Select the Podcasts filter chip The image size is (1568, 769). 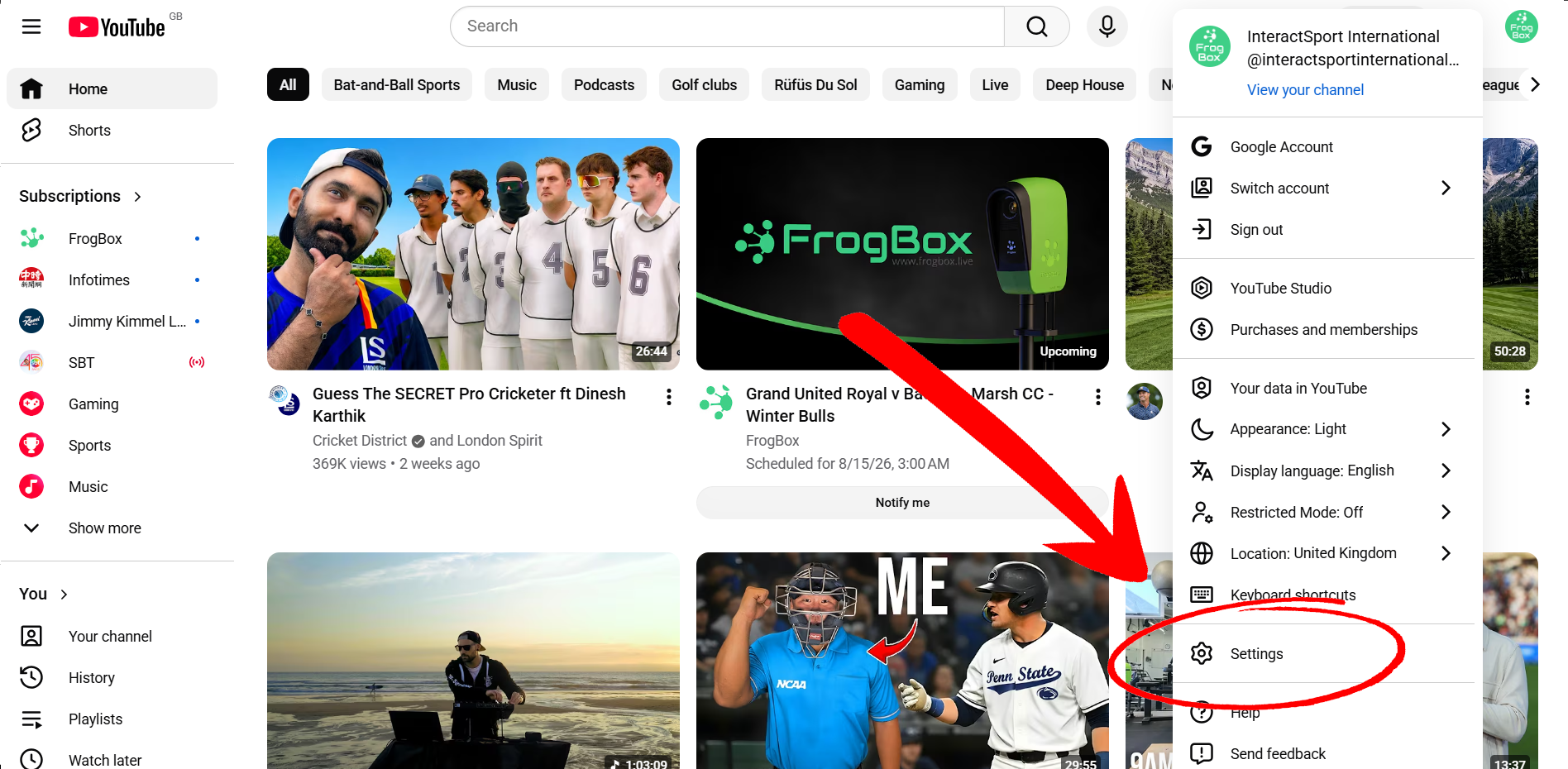pyautogui.click(x=605, y=85)
